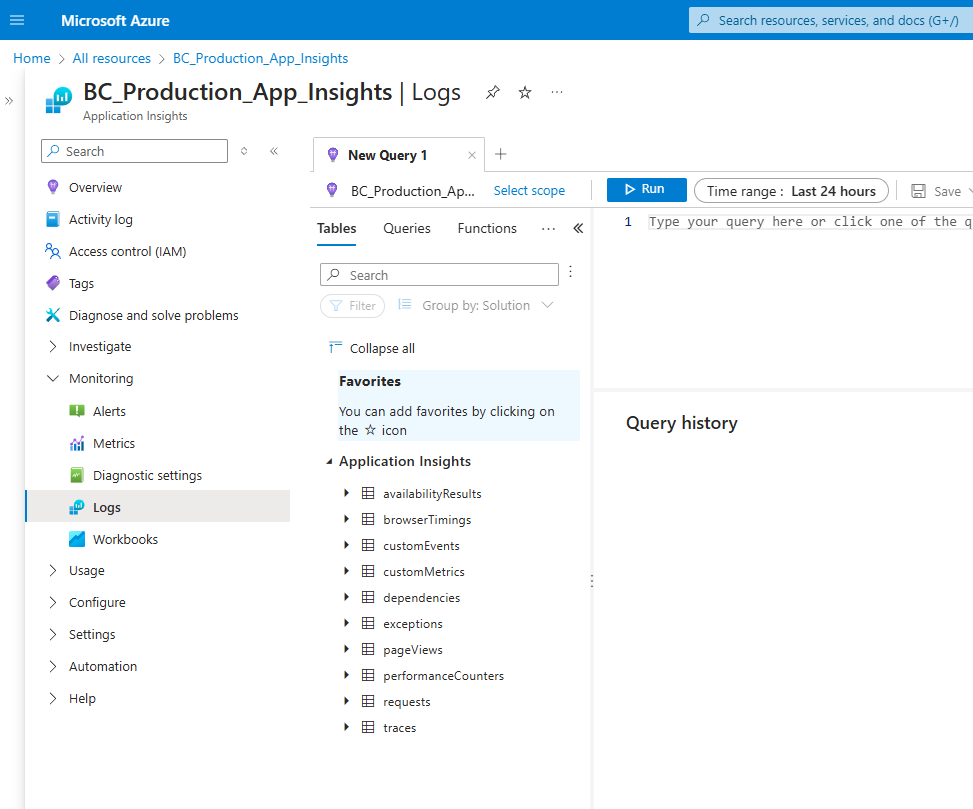
Task: Open the Activity log
Action: click(x=101, y=220)
